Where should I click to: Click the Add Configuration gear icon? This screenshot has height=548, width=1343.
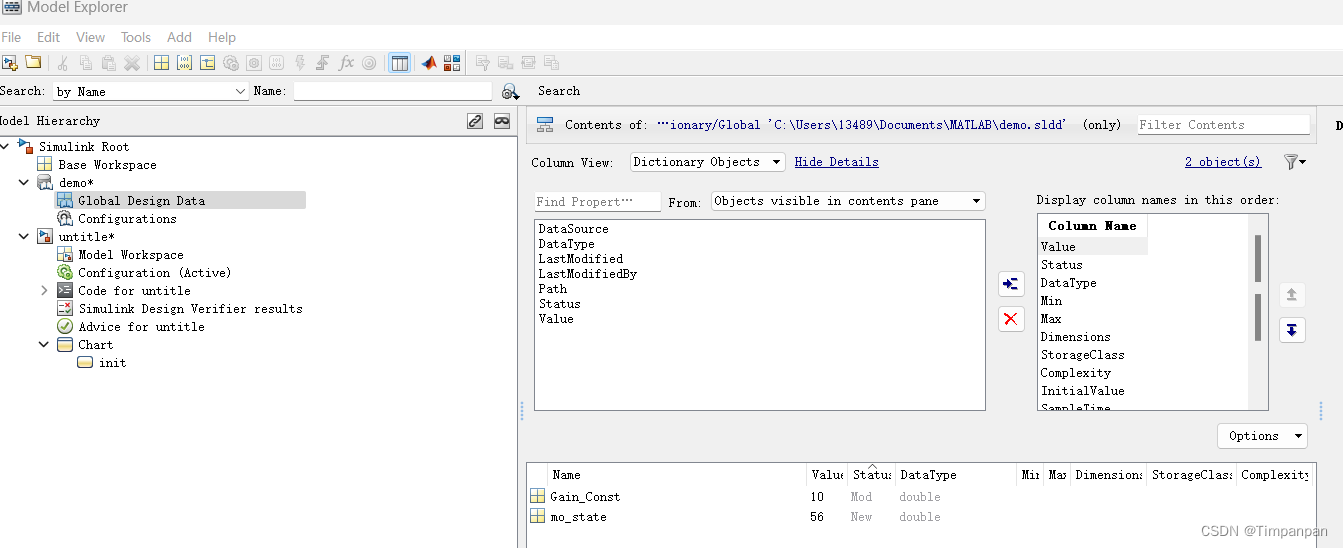point(231,63)
